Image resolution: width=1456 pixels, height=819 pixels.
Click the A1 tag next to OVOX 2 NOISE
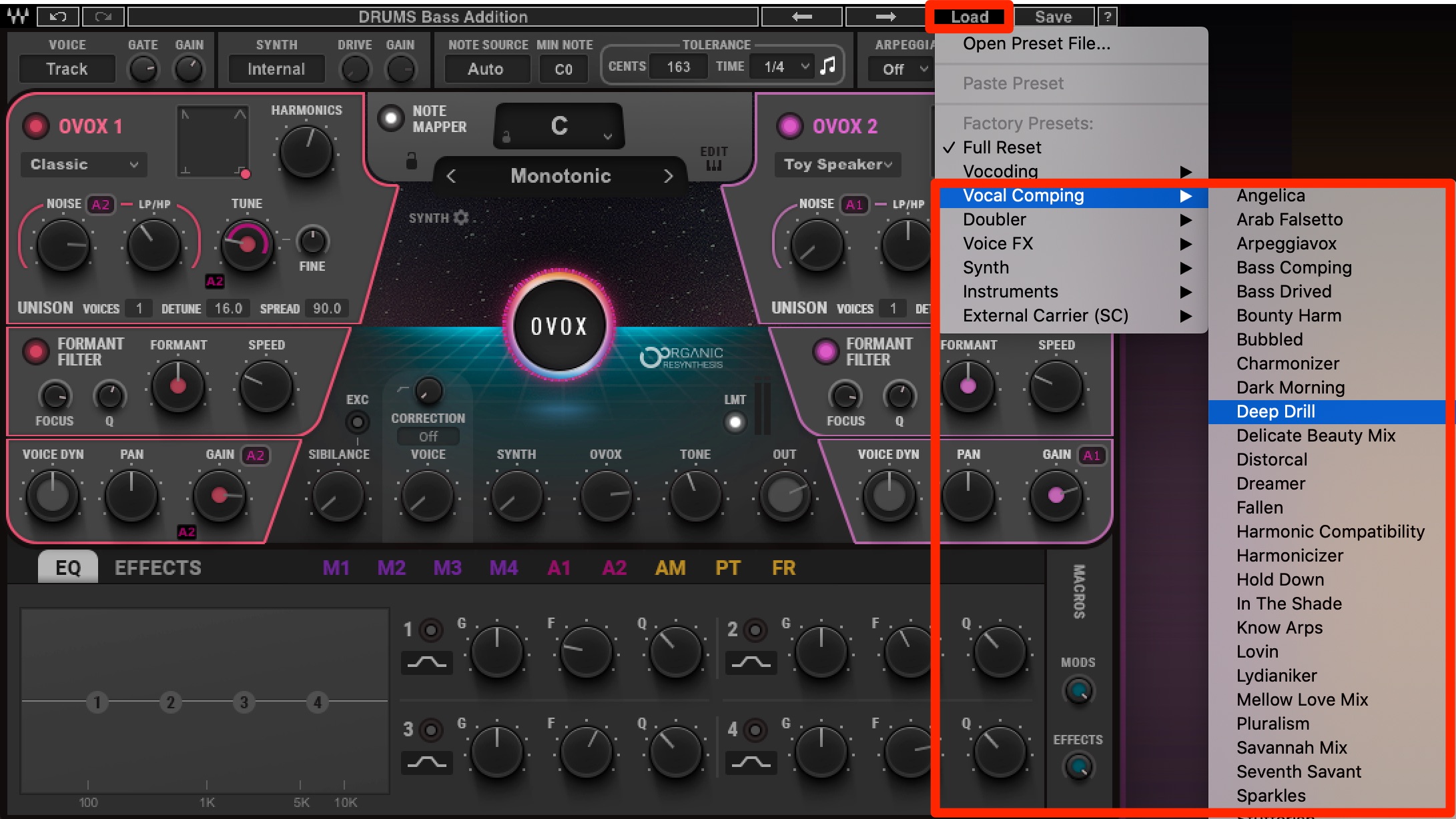pos(855,205)
